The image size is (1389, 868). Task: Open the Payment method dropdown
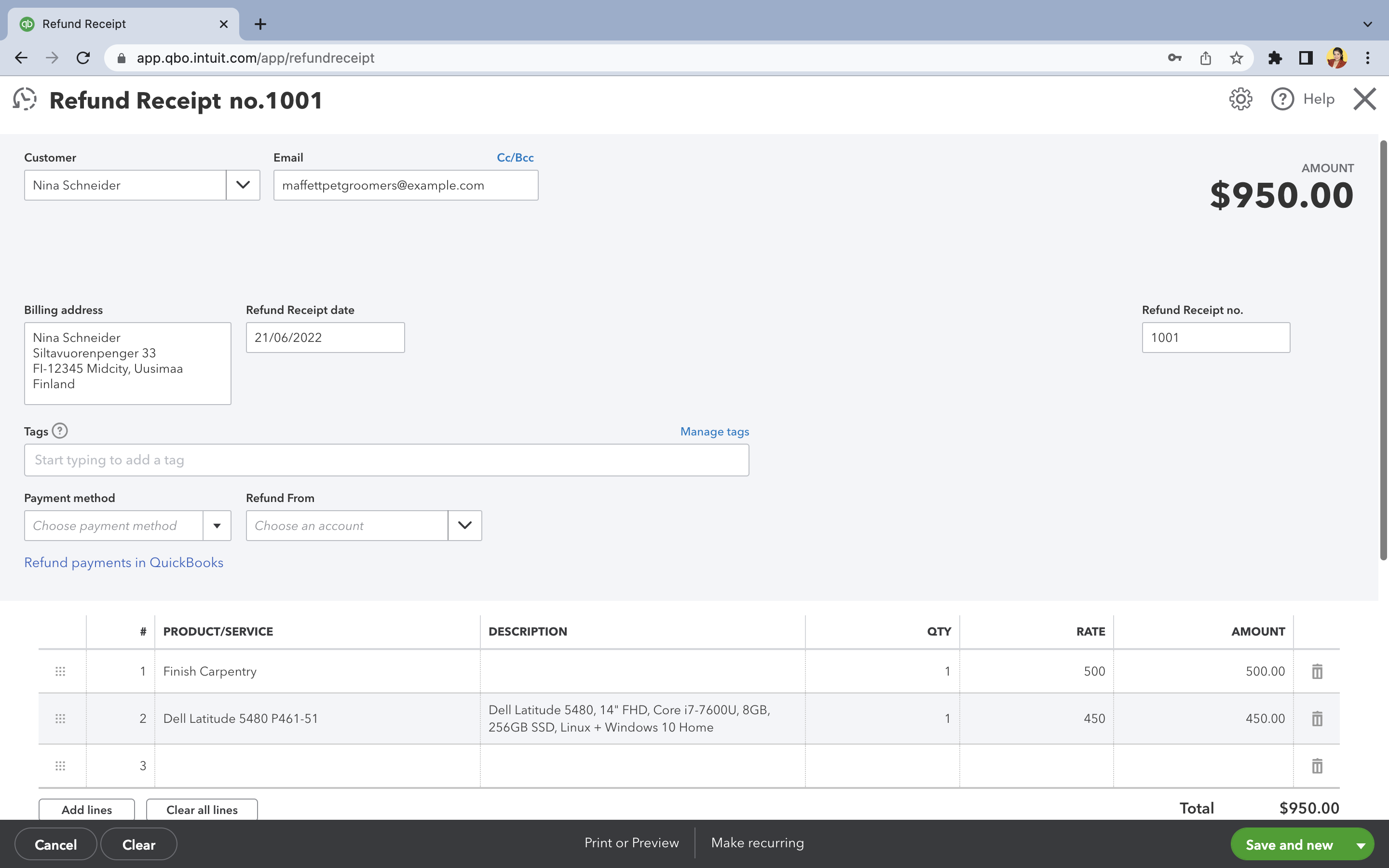217,526
